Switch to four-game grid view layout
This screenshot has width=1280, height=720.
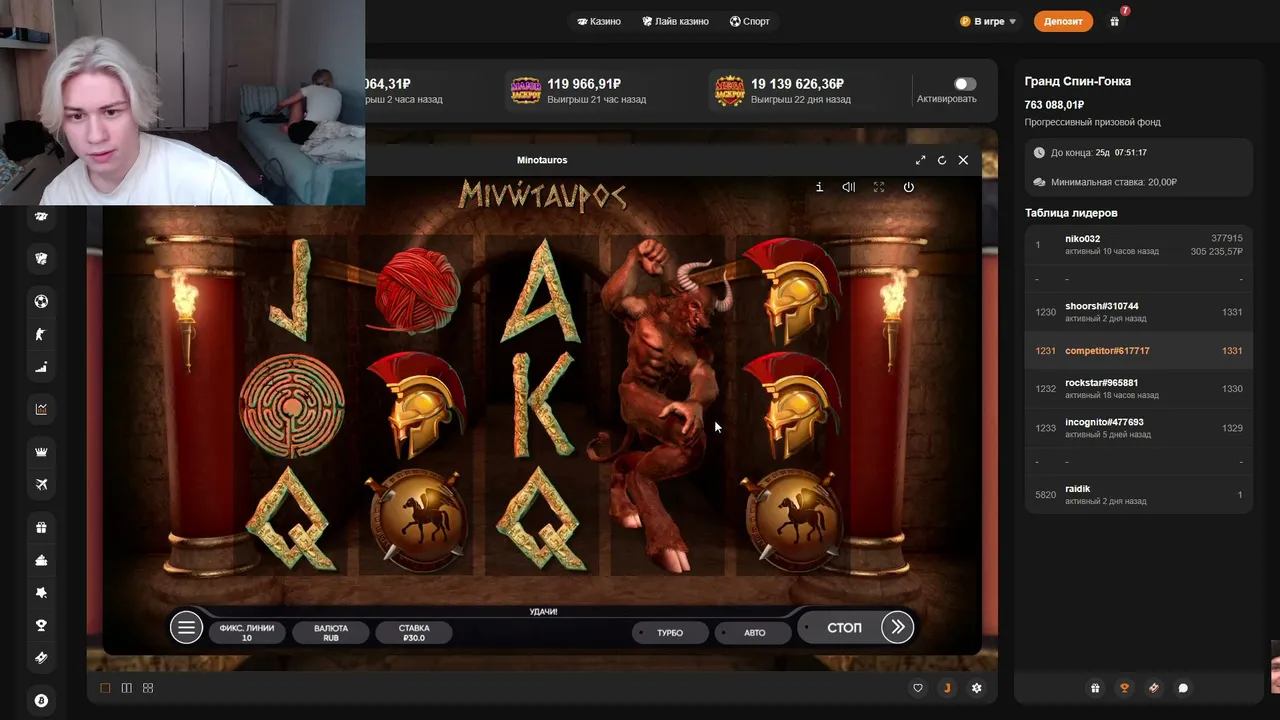pyautogui.click(x=148, y=688)
